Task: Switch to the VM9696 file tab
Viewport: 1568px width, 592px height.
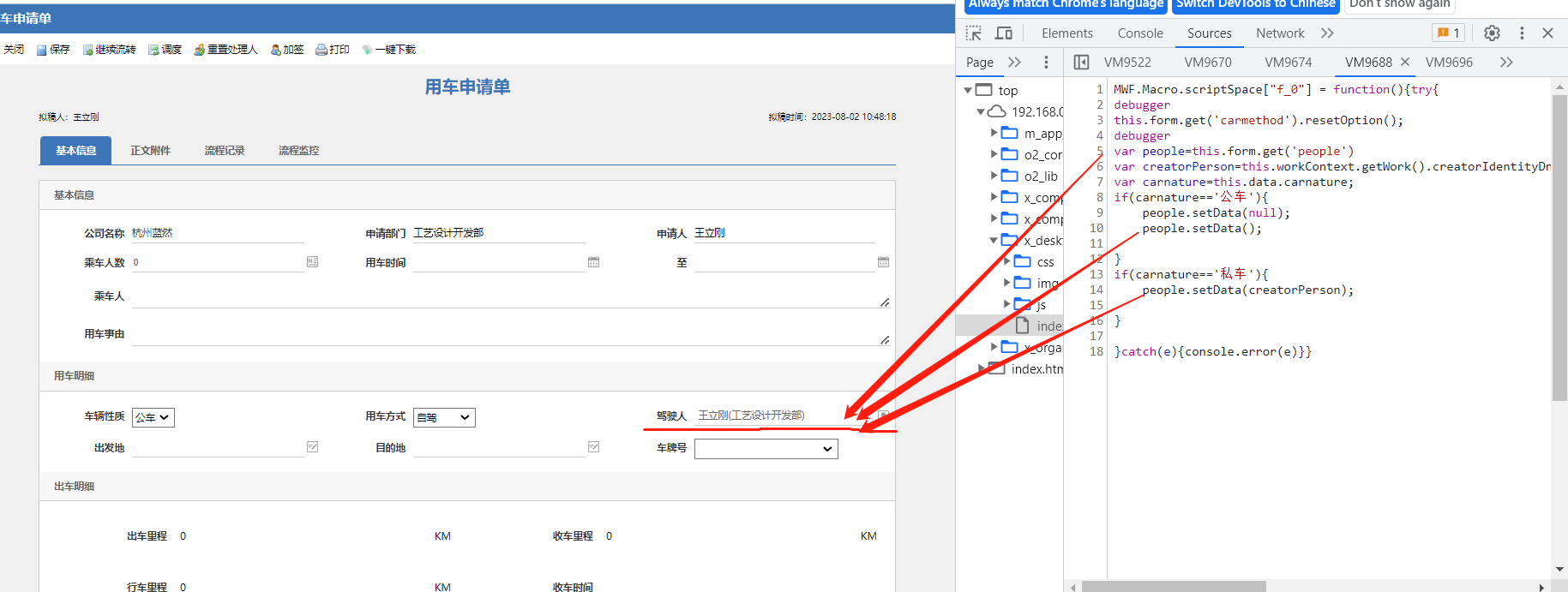Action: tap(1449, 62)
